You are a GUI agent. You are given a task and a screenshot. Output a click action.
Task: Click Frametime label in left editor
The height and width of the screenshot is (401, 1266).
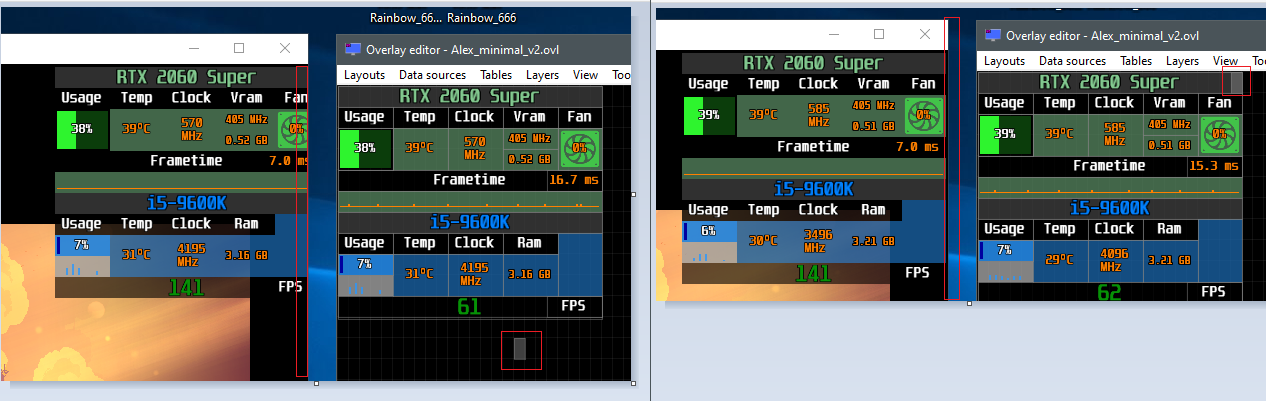click(x=468, y=180)
